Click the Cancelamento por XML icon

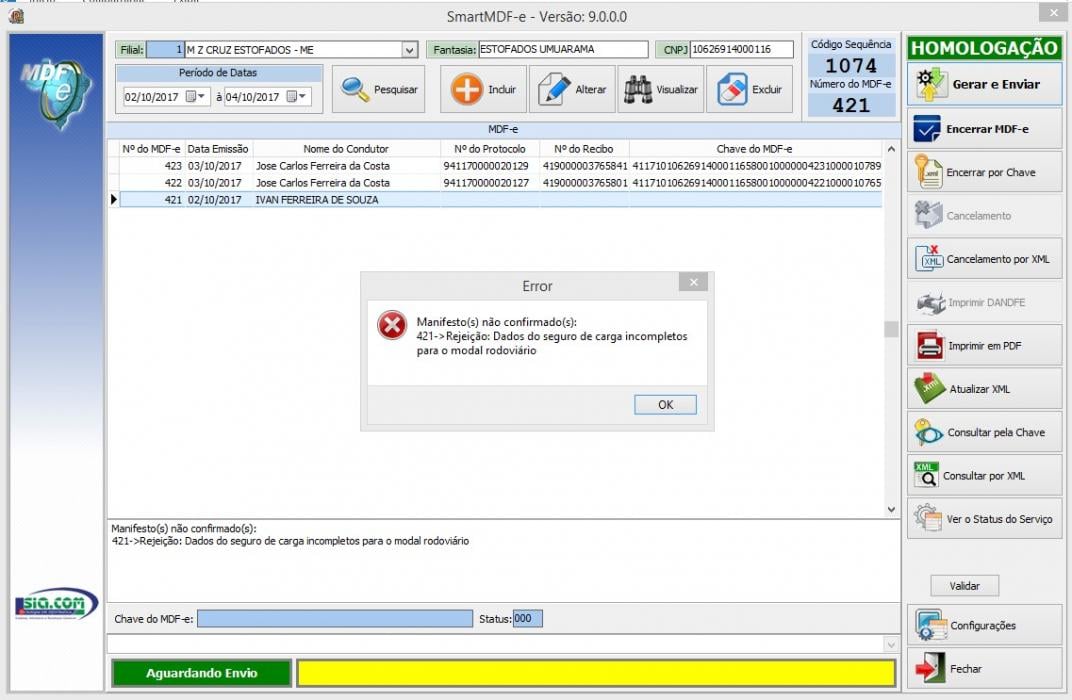pos(929,259)
